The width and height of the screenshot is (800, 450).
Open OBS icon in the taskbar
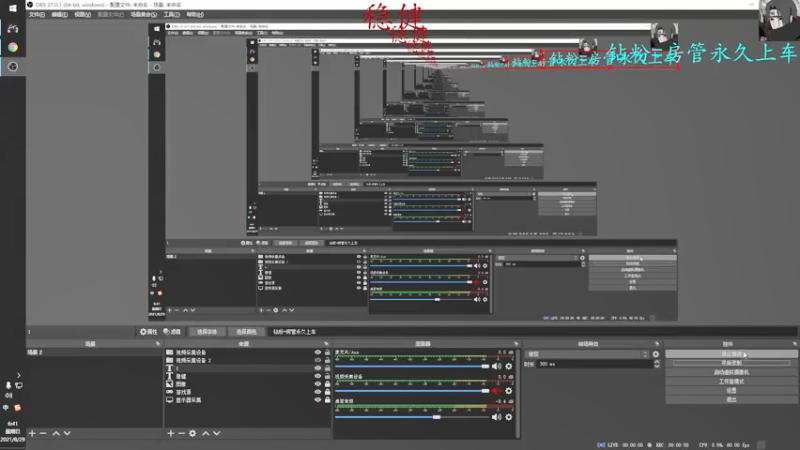13,66
